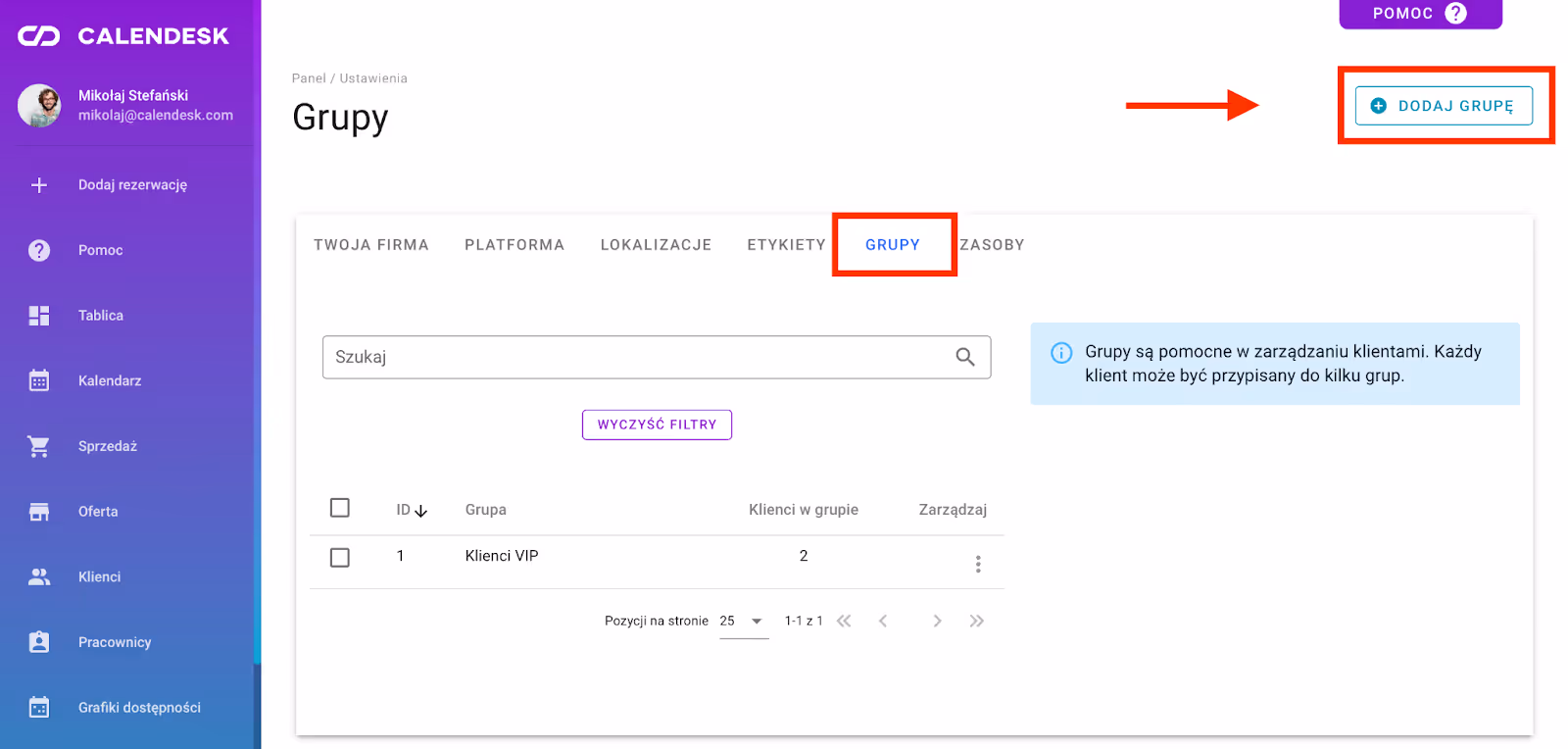The width and height of the screenshot is (1568, 749).
Task: Expand the rows per page dropdown
Action: click(x=756, y=621)
